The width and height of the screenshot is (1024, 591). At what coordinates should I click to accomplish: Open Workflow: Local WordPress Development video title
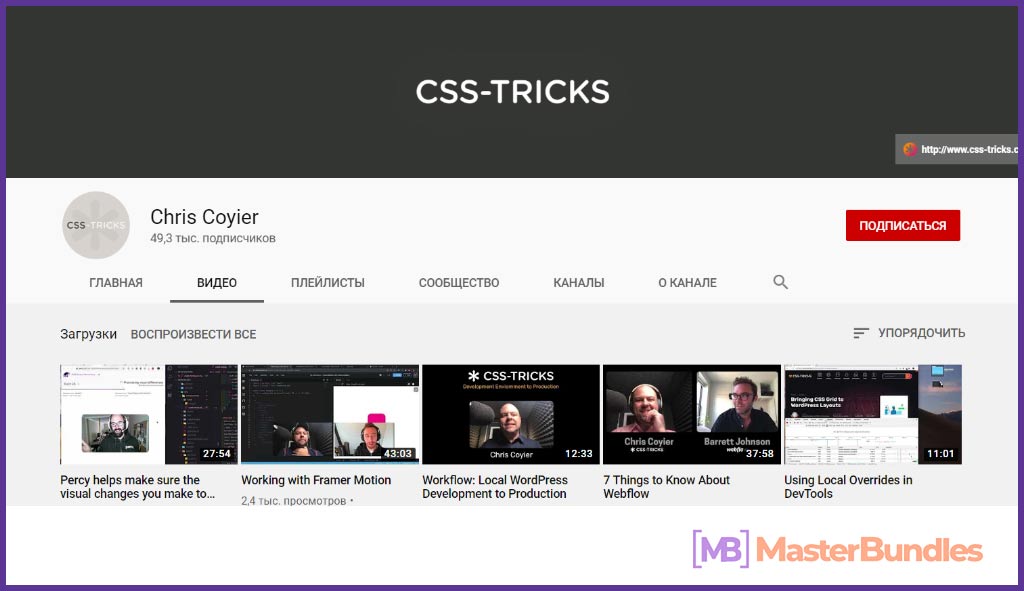click(495, 487)
